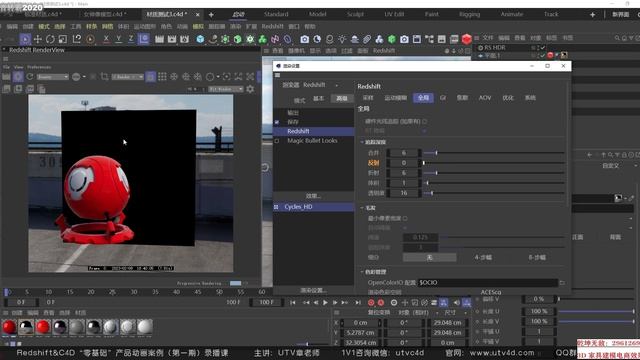Switch to the AOV tab
Image resolution: width=640 pixels, height=360 pixels.
coord(485,98)
